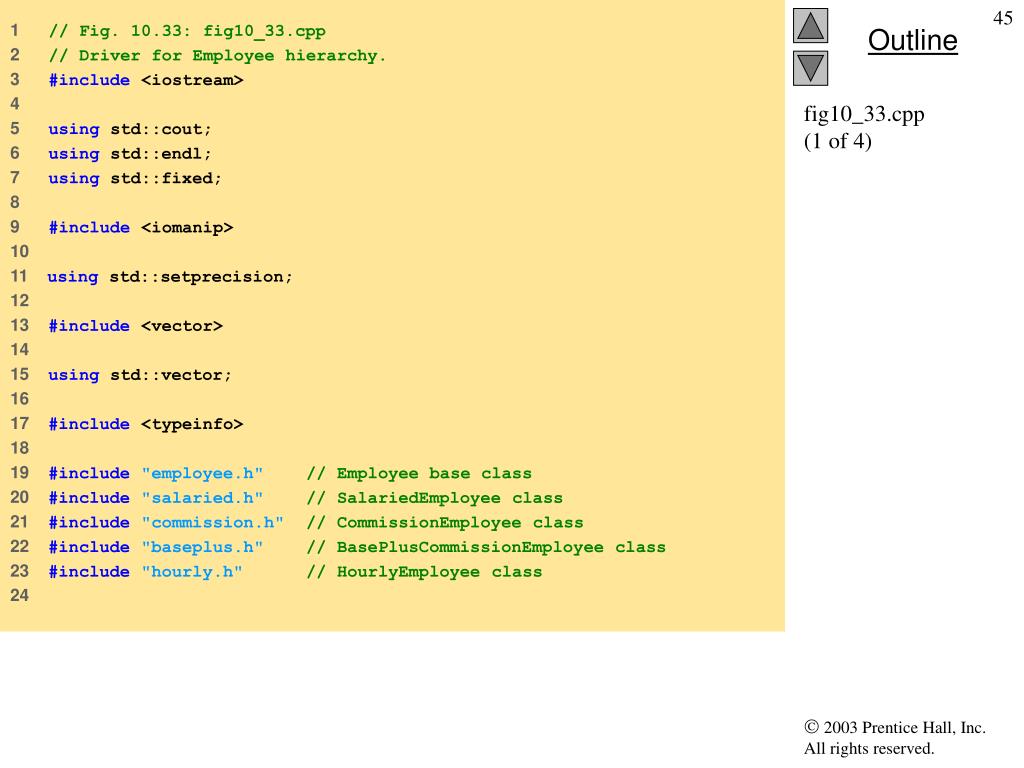Click the down arrow navigation icon
The height and width of the screenshot is (768, 1024).
point(810,68)
